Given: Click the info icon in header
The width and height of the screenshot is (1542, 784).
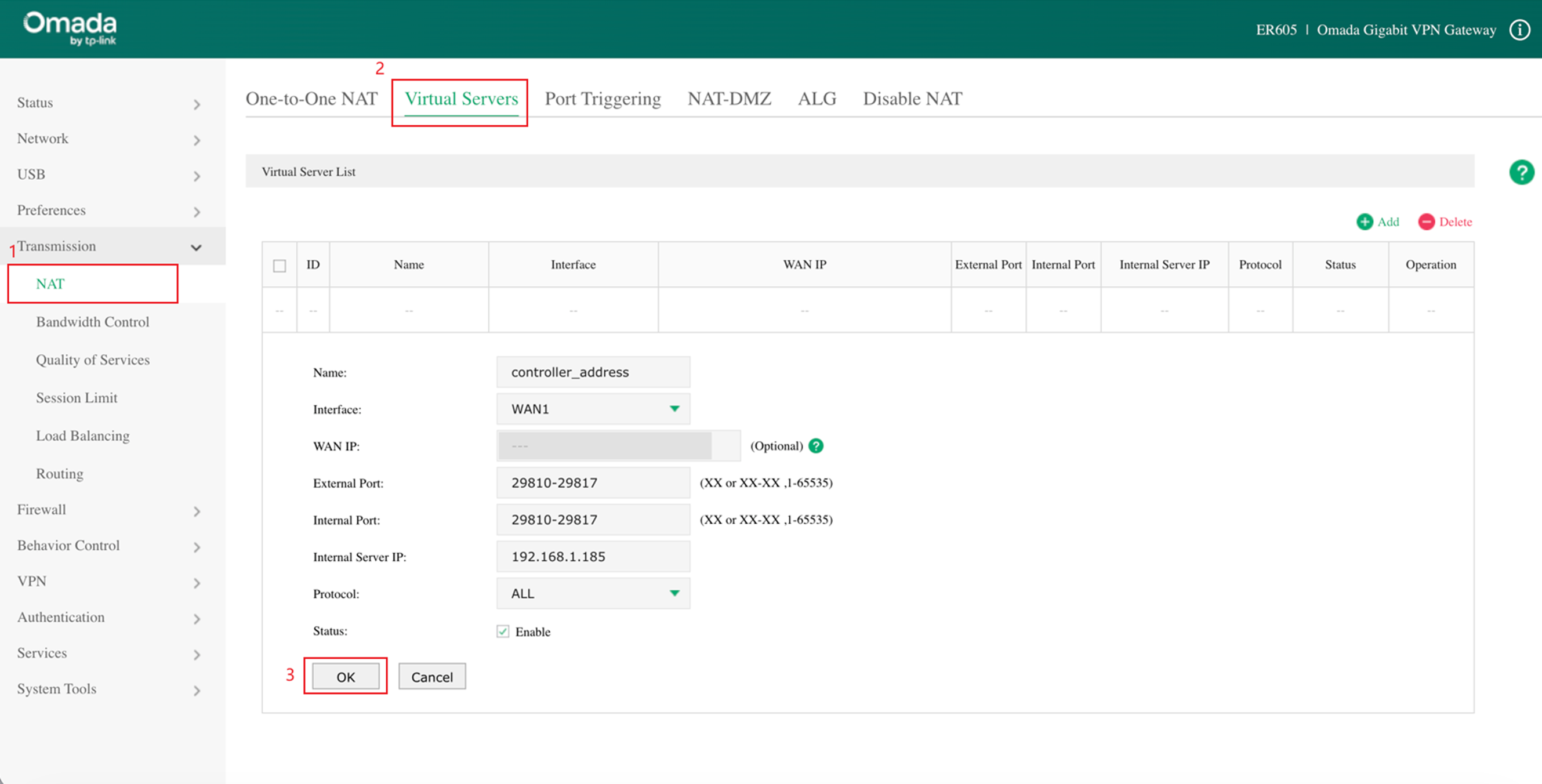Looking at the screenshot, I should click(x=1519, y=30).
